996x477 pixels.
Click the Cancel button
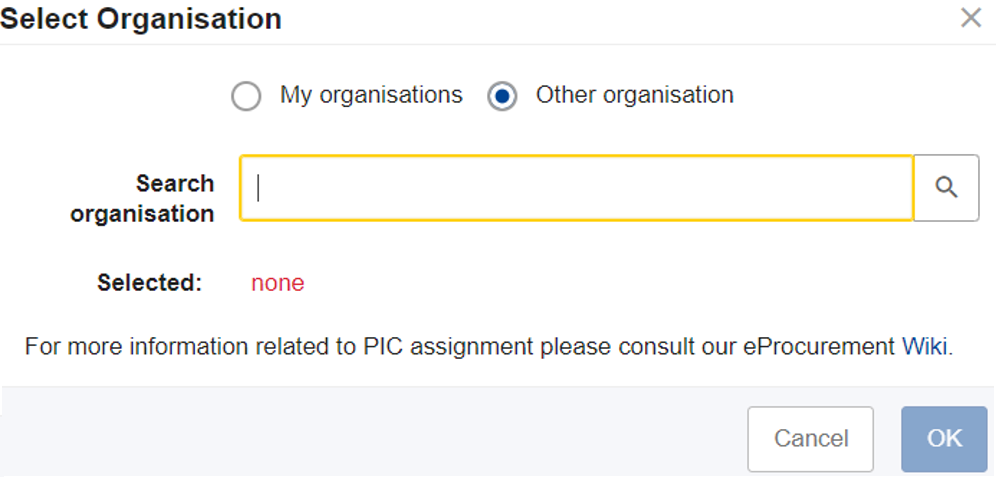(x=811, y=439)
